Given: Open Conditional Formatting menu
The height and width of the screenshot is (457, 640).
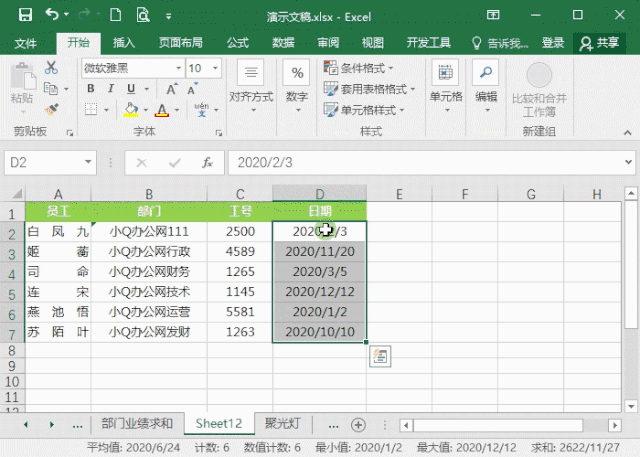Looking at the screenshot, I should 358,68.
